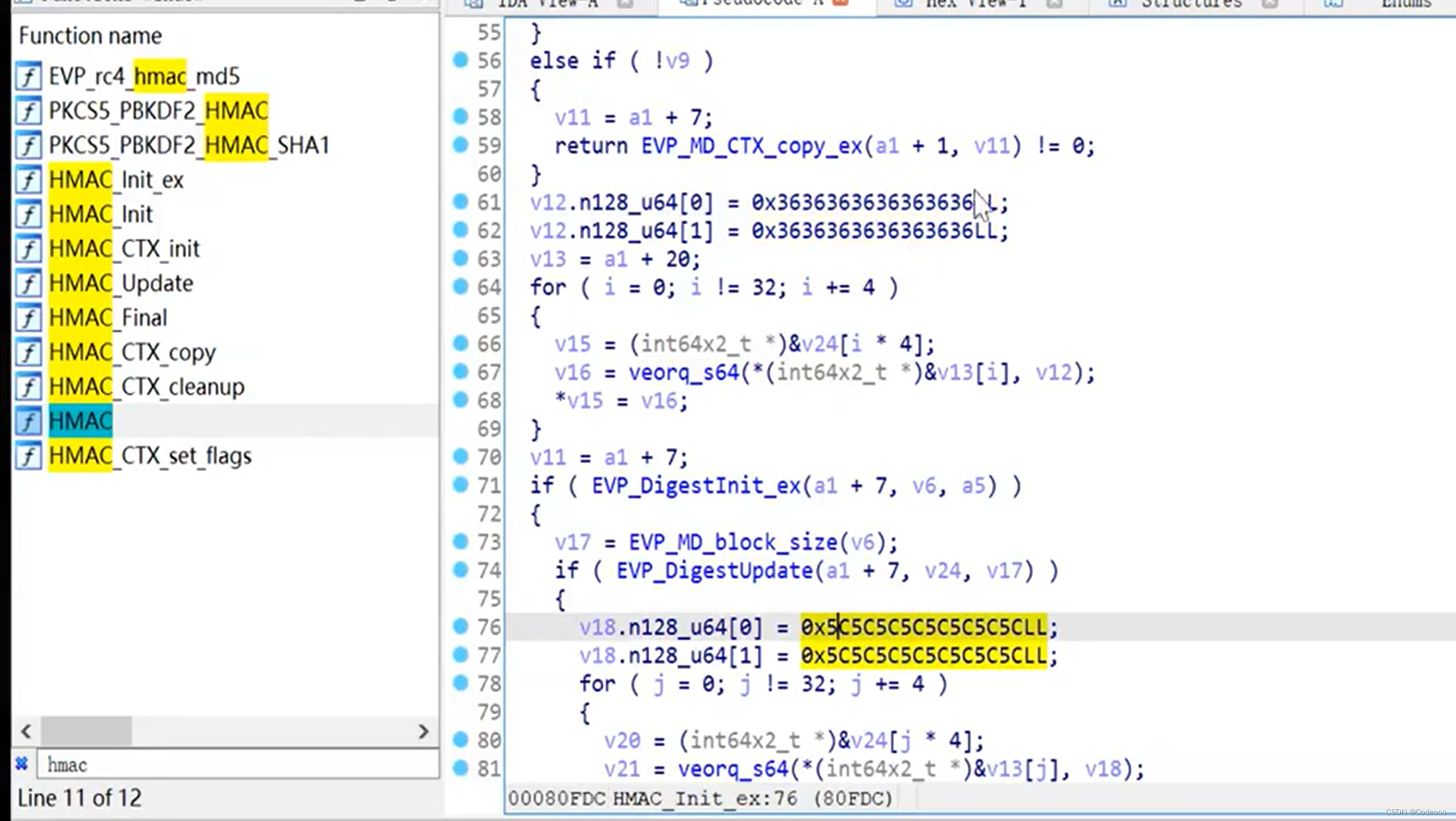Click the function icon next to PKCS5_PBKDF2_HMAC
The width and height of the screenshot is (1456, 821).
click(28, 111)
